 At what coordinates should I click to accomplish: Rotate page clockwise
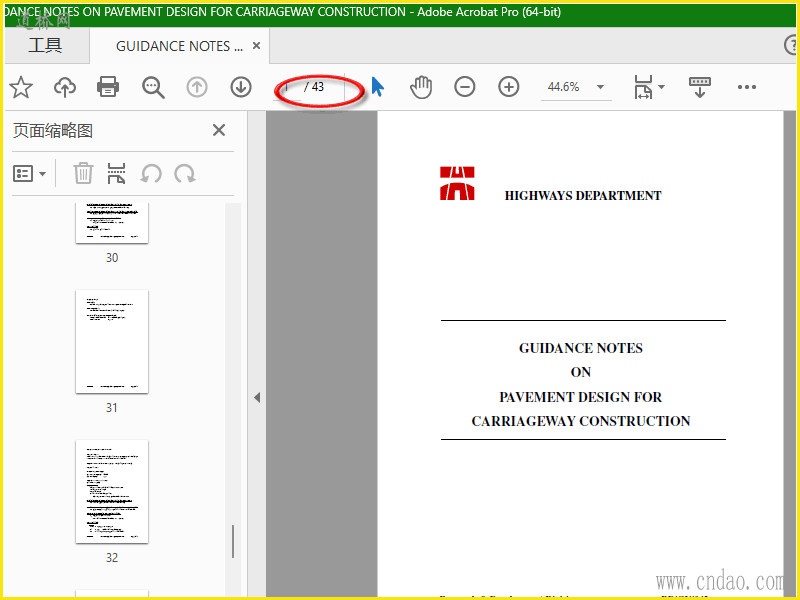tap(185, 174)
